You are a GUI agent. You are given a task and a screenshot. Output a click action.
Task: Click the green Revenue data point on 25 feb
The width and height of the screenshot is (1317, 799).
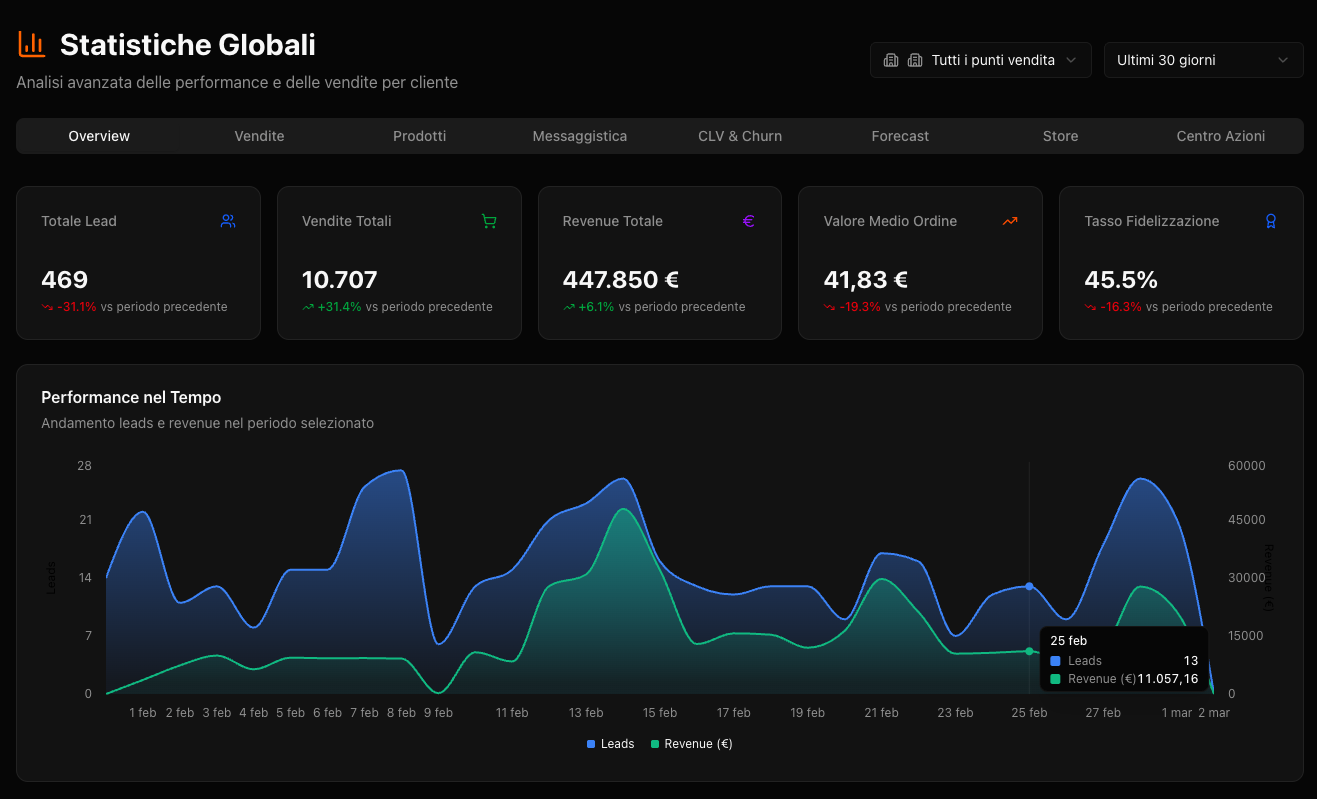1029,651
